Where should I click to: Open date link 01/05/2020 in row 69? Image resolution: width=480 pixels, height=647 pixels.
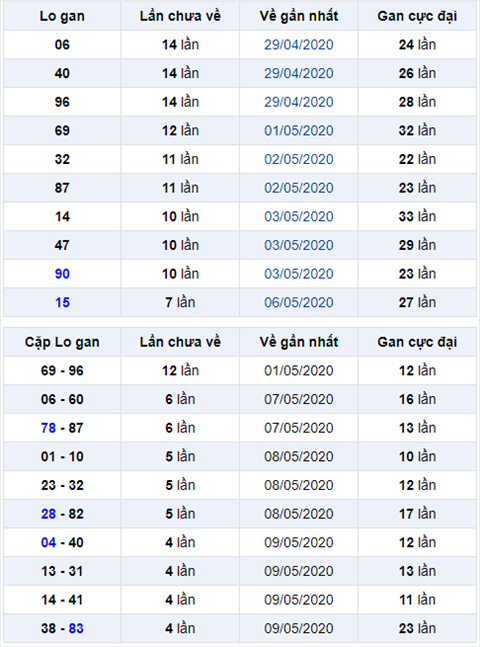click(x=299, y=131)
